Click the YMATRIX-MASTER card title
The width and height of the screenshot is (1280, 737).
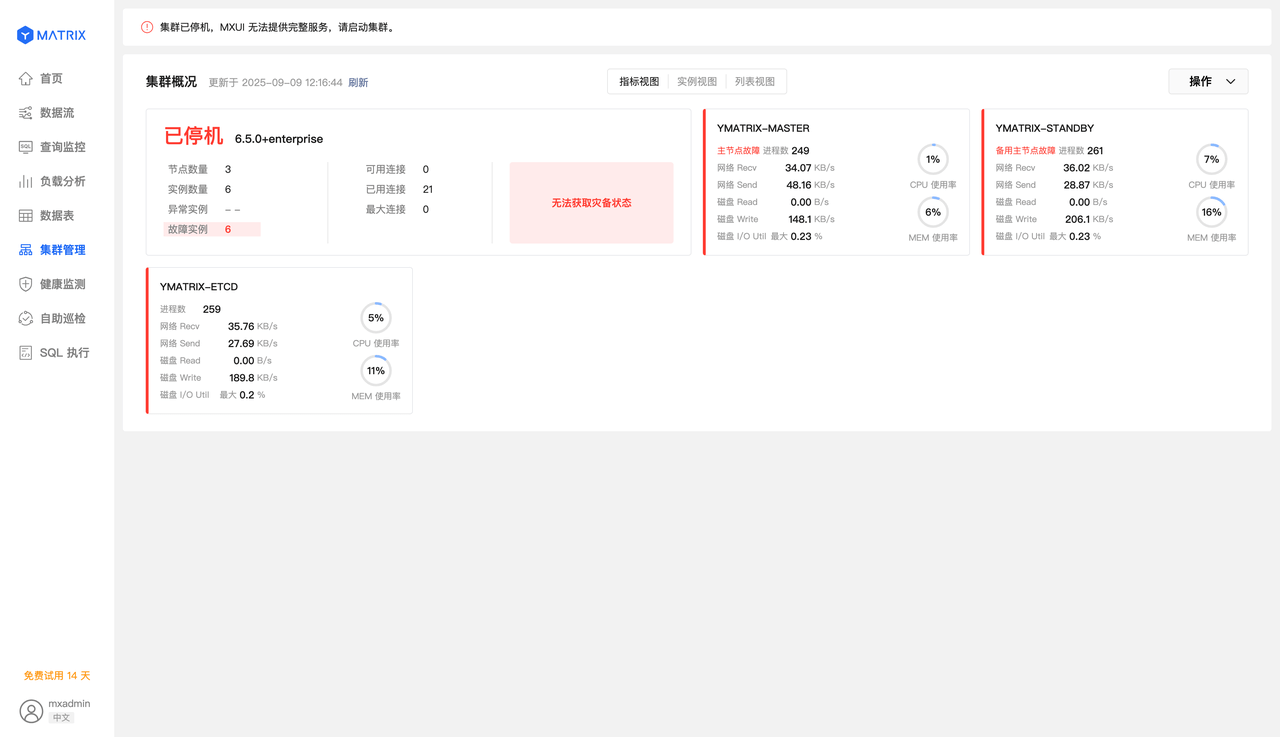tap(763, 128)
